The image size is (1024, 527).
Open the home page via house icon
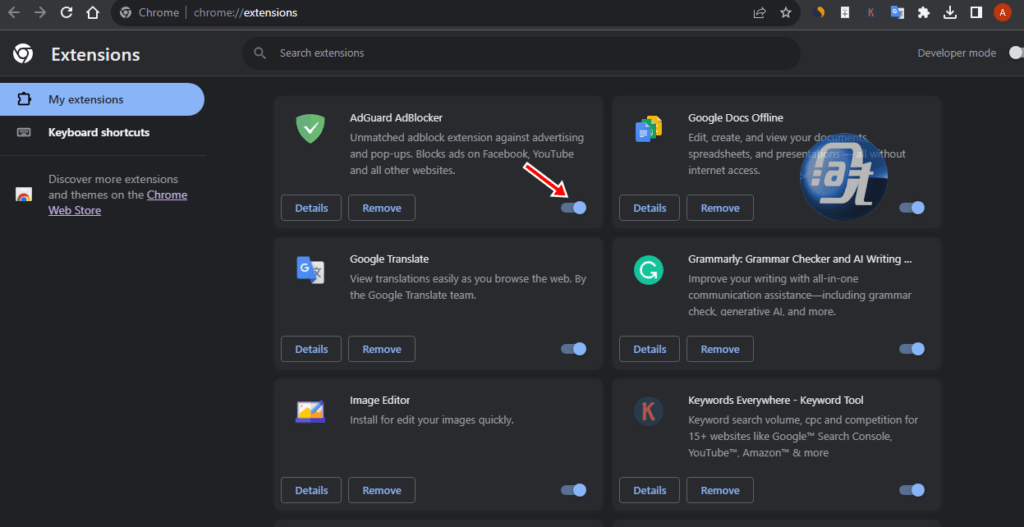(x=93, y=12)
